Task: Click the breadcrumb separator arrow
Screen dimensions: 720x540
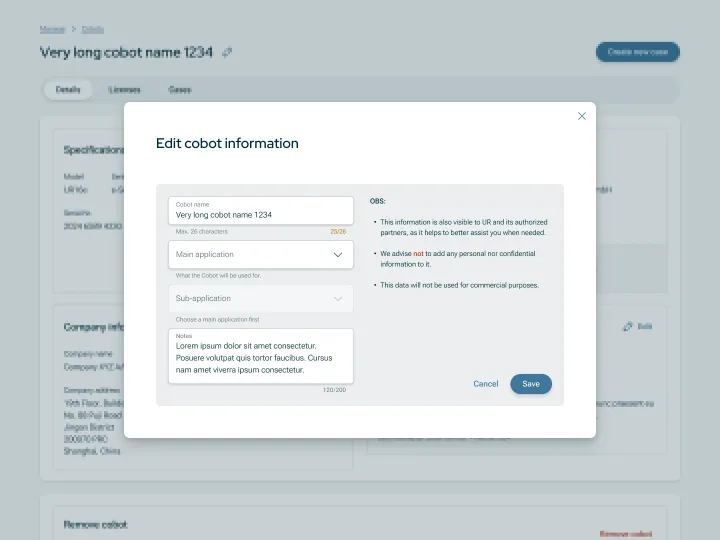Action: tap(73, 29)
